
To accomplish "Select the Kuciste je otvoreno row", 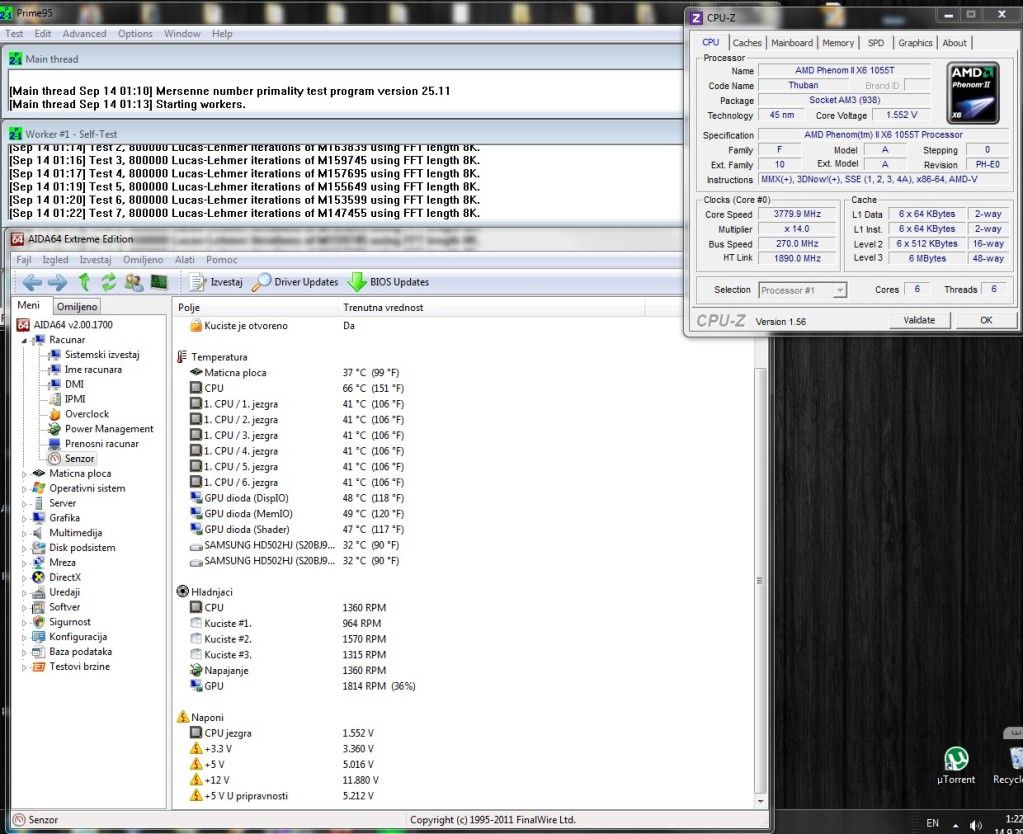I will pyautogui.click(x=463, y=326).
